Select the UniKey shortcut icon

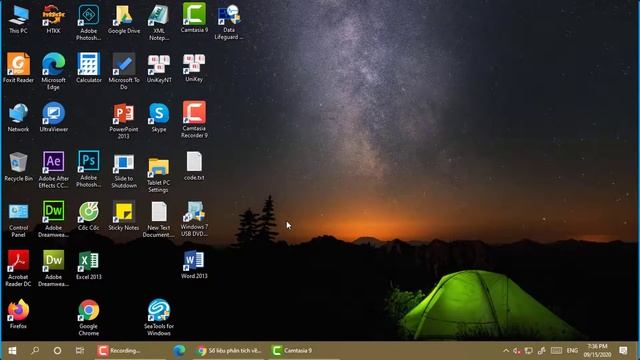(194, 67)
